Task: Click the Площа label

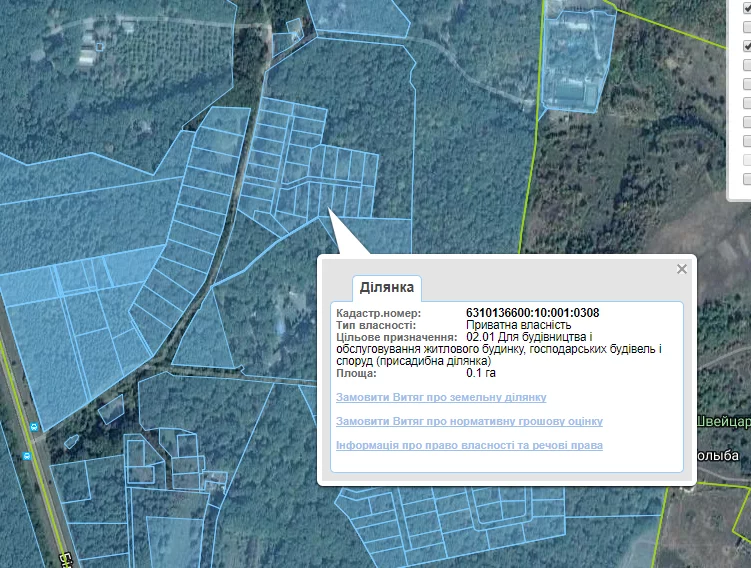Action: [x=356, y=373]
